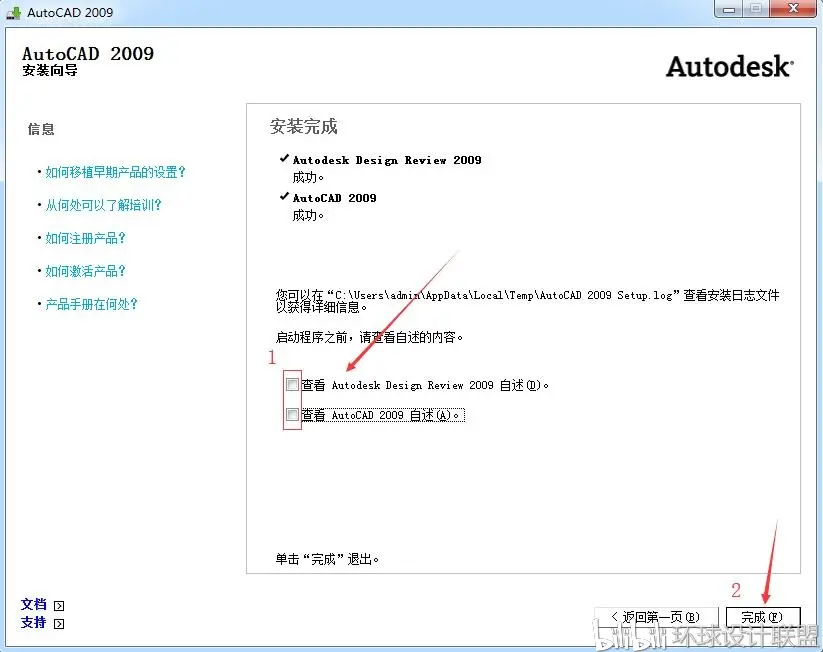Close the AutoCAD 2009 installer window
The width and height of the screenshot is (823, 652).
point(794,9)
